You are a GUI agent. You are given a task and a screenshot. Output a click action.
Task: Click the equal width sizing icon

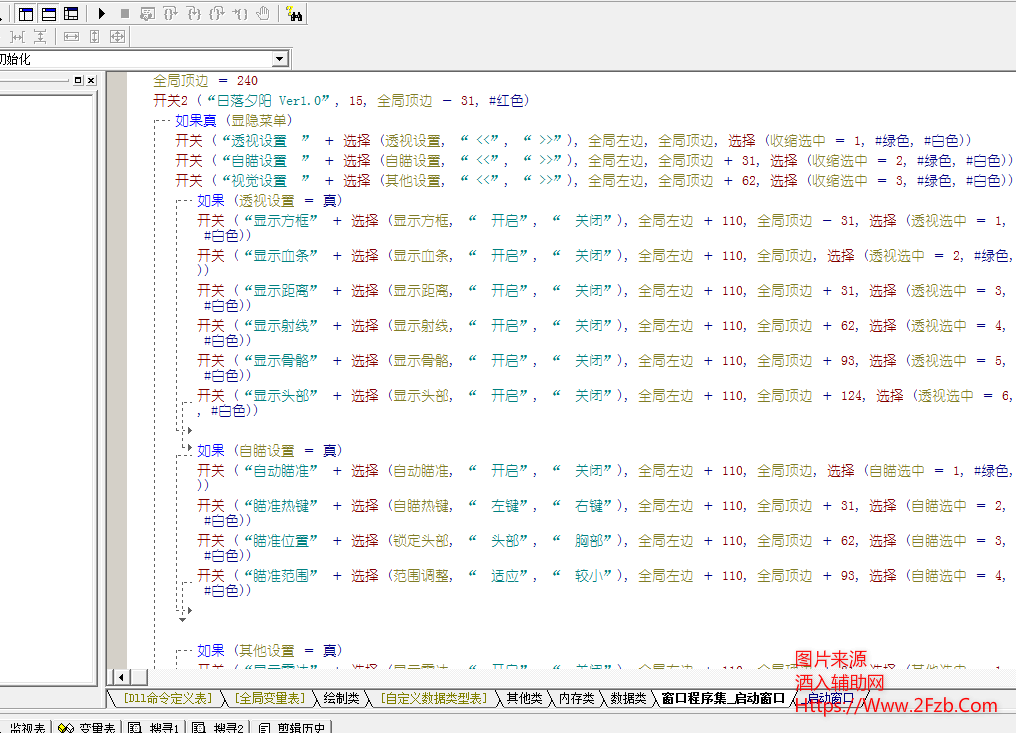[71, 36]
